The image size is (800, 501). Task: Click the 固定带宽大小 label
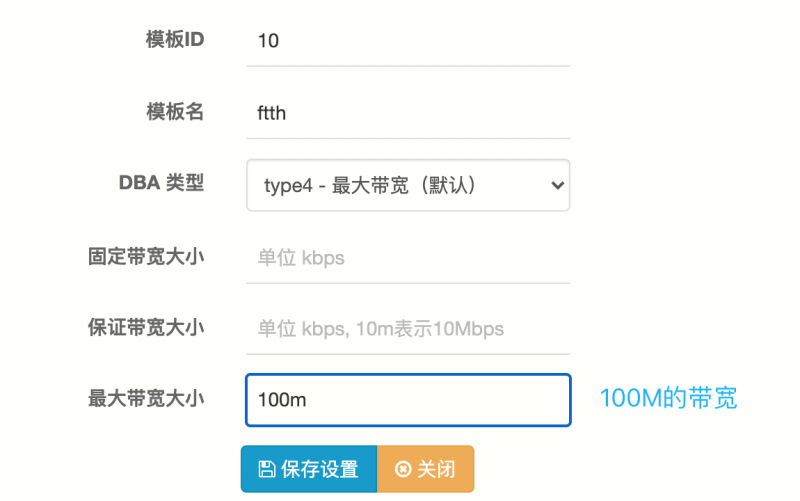tap(146, 256)
